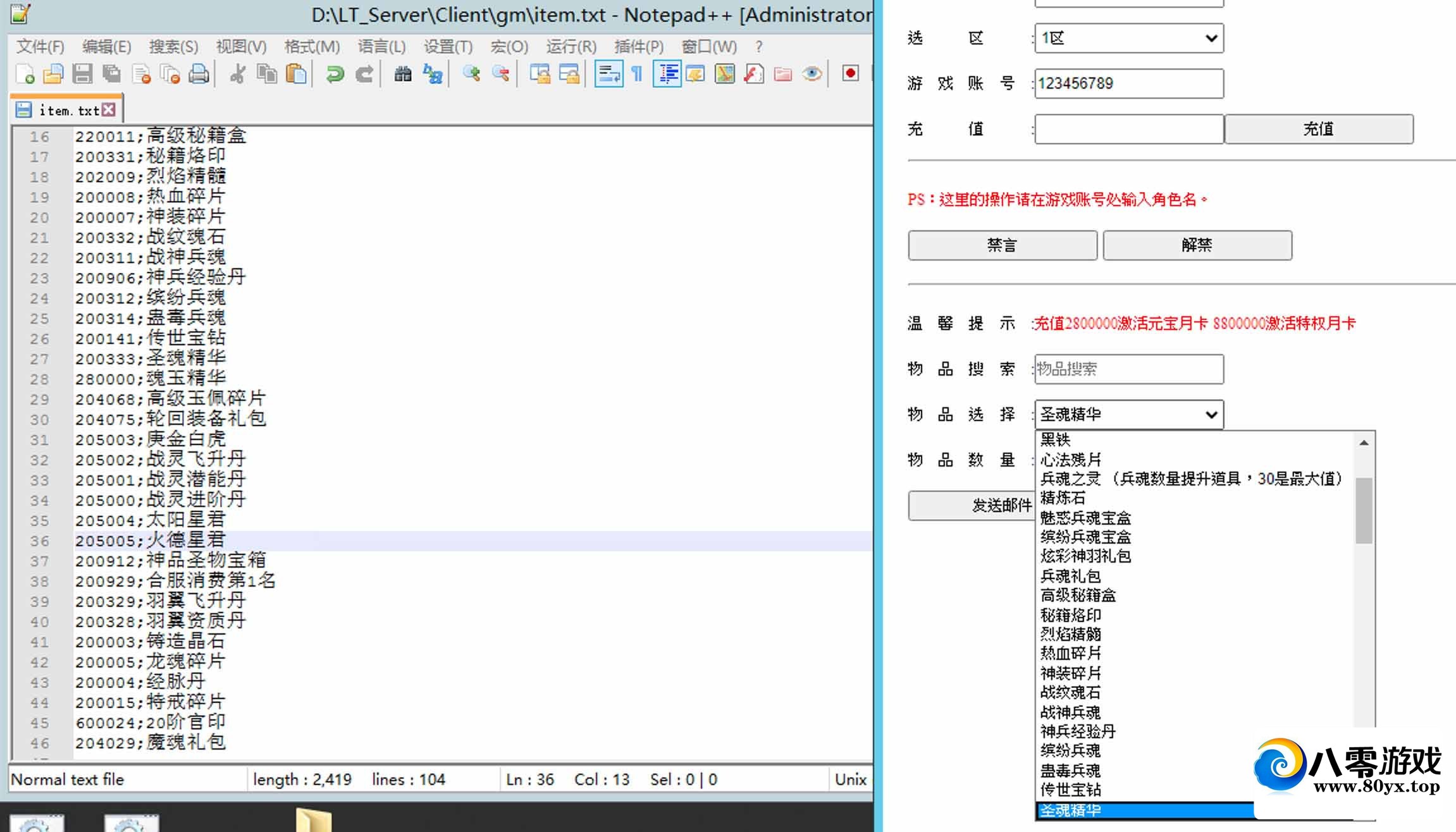Open the 选区 1区 dropdown
The width and height of the screenshot is (1456, 832).
(x=1129, y=38)
